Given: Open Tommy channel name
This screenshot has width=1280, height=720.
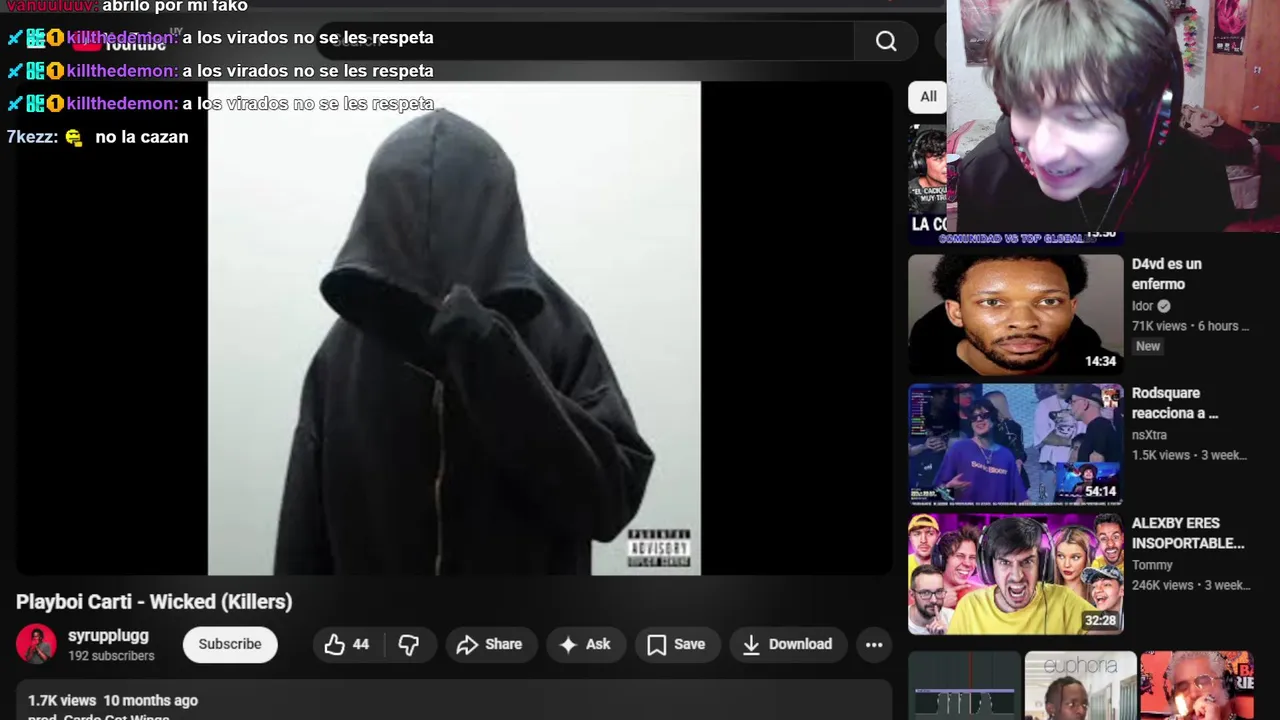Looking at the screenshot, I should pyautogui.click(x=1152, y=565).
